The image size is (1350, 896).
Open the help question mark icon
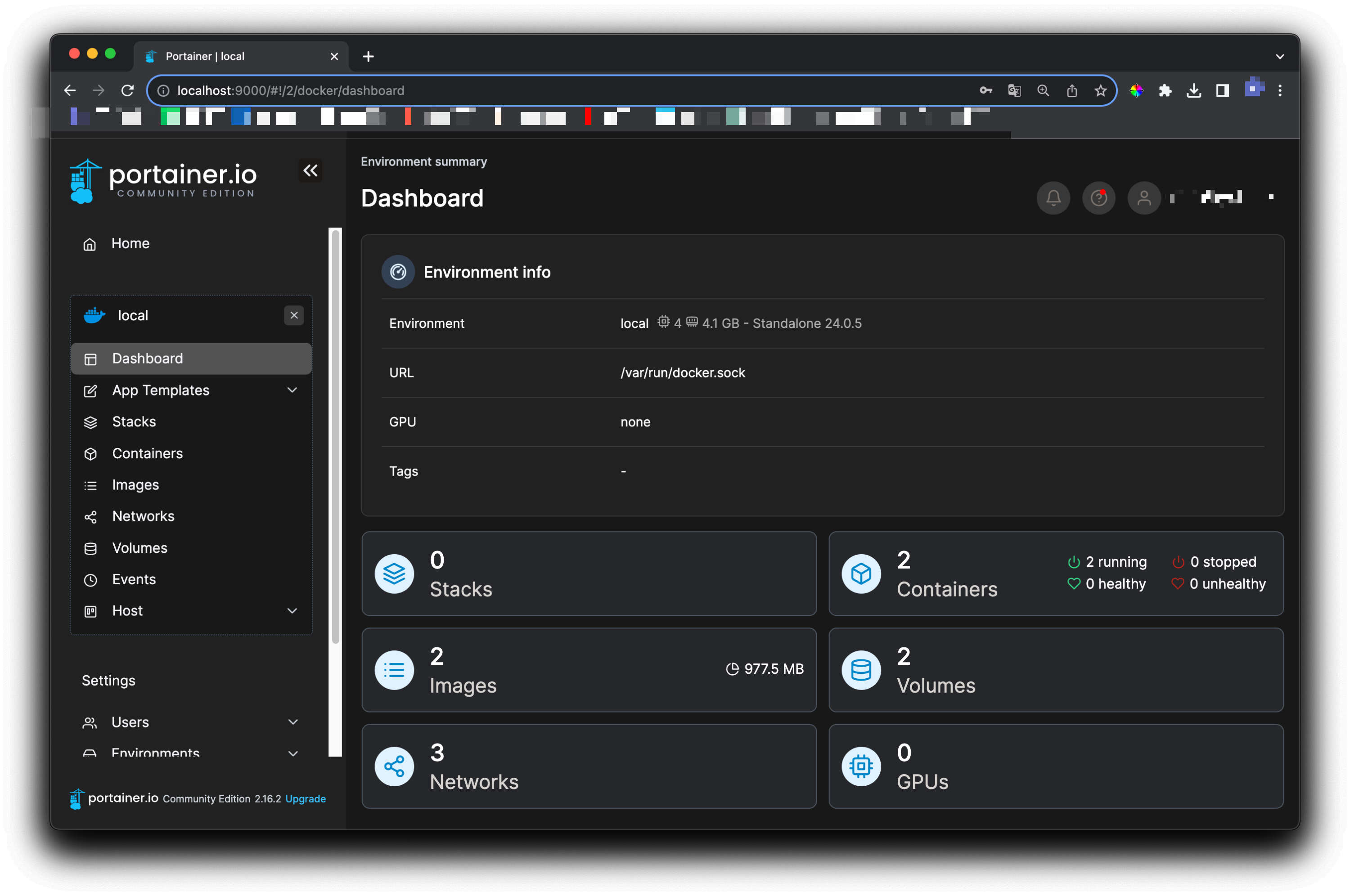click(x=1098, y=198)
